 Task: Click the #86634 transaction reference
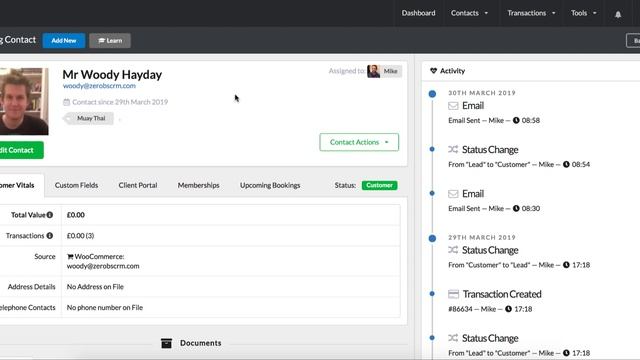(x=460, y=309)
